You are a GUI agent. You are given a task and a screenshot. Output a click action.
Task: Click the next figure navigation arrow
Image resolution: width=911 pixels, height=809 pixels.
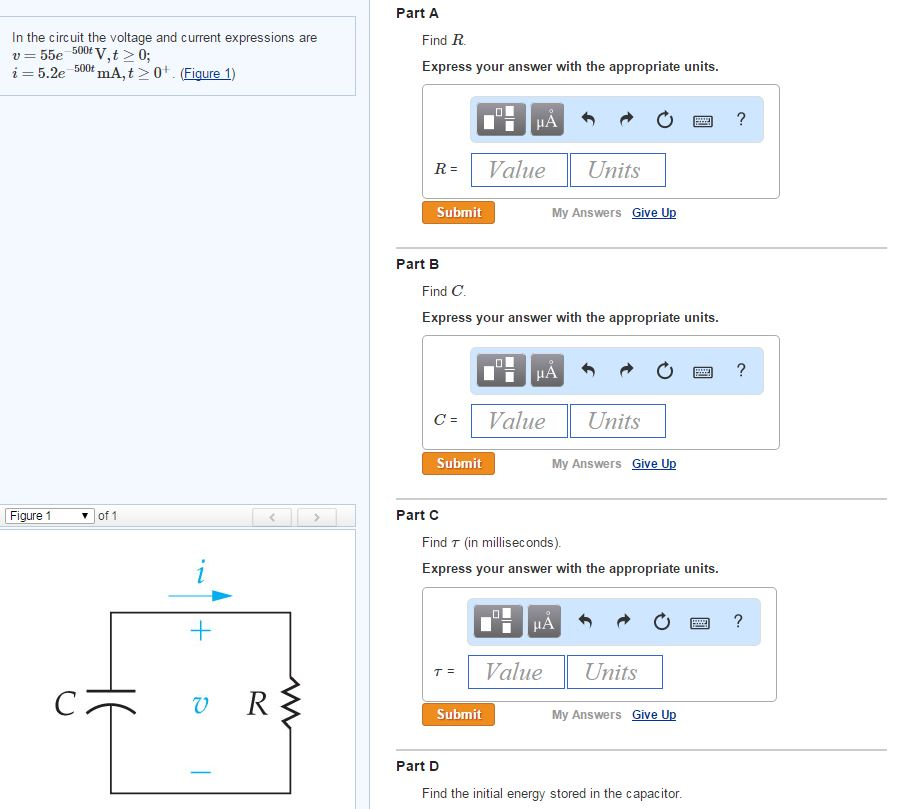[317, 515]
